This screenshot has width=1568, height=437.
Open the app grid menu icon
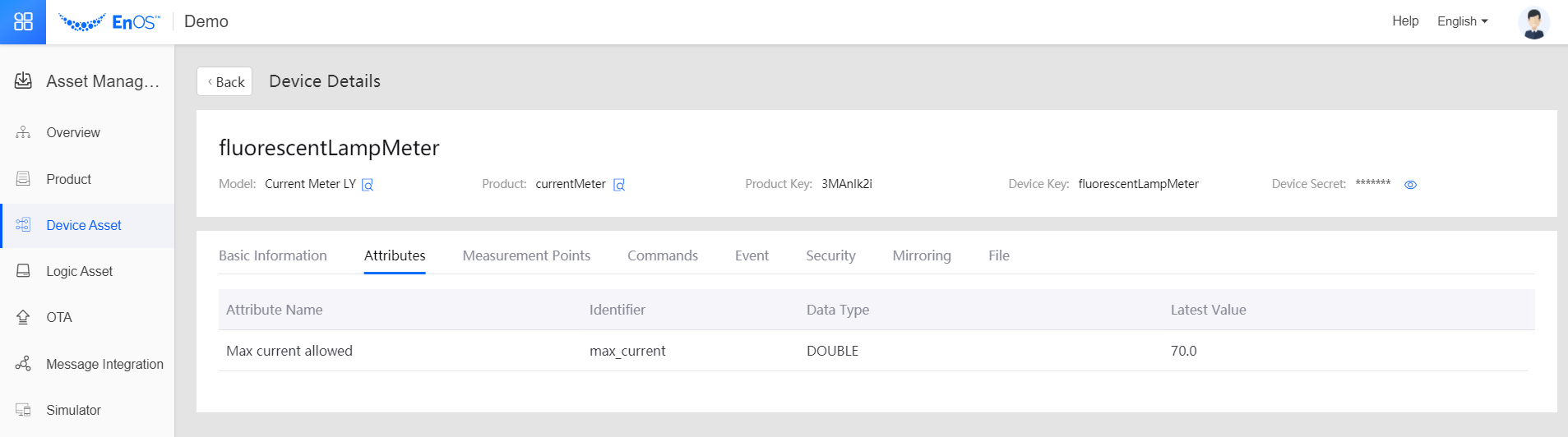(x=23, y=22)
